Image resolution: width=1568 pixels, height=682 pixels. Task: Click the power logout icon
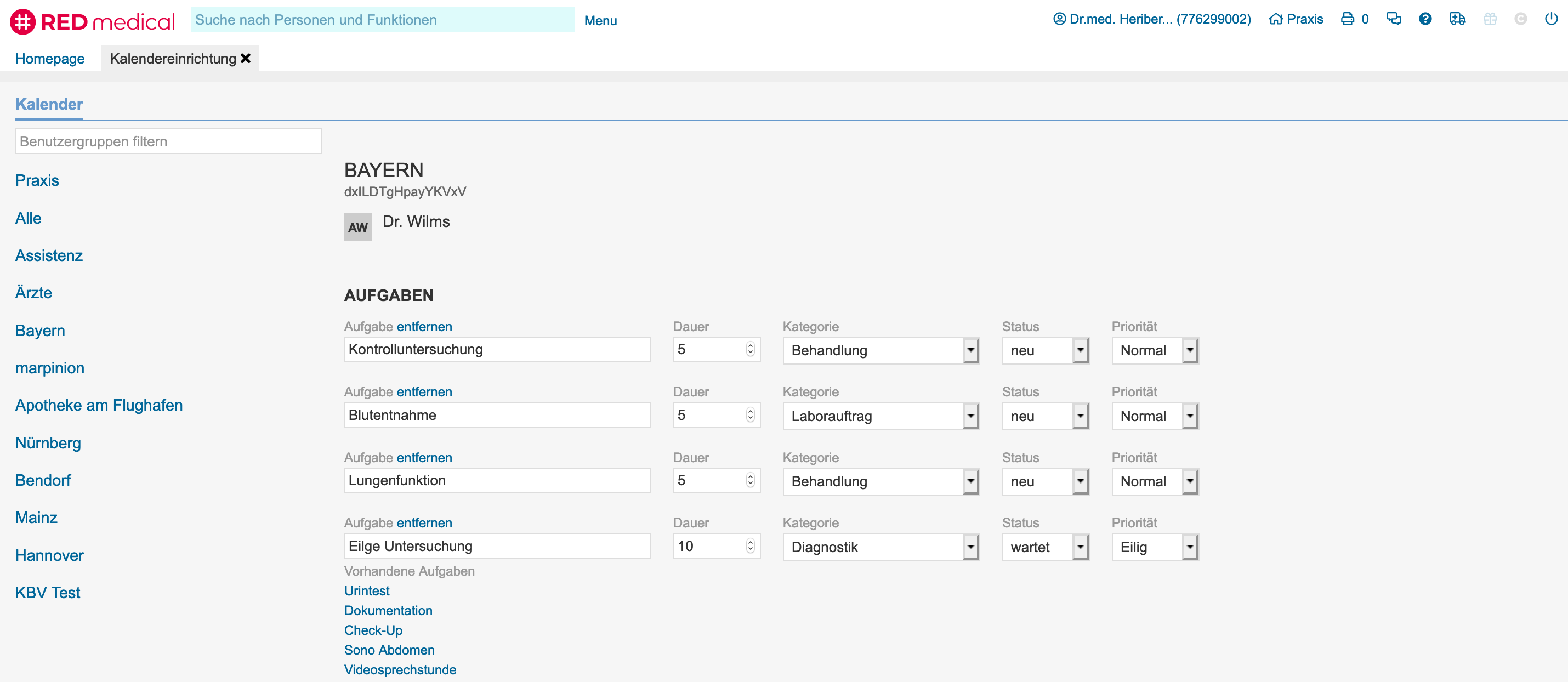coord(1550,19)
